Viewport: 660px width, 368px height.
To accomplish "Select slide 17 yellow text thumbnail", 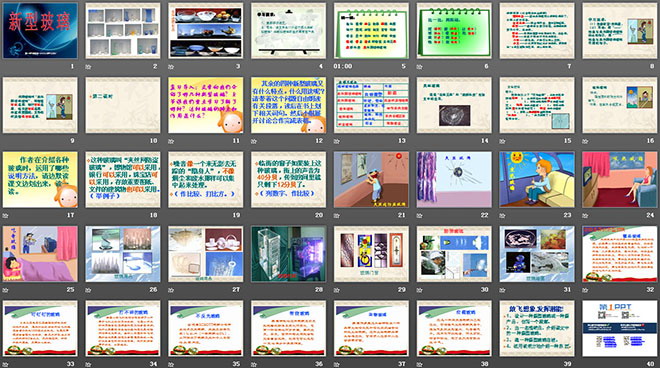I will click(x=40, y=179).
